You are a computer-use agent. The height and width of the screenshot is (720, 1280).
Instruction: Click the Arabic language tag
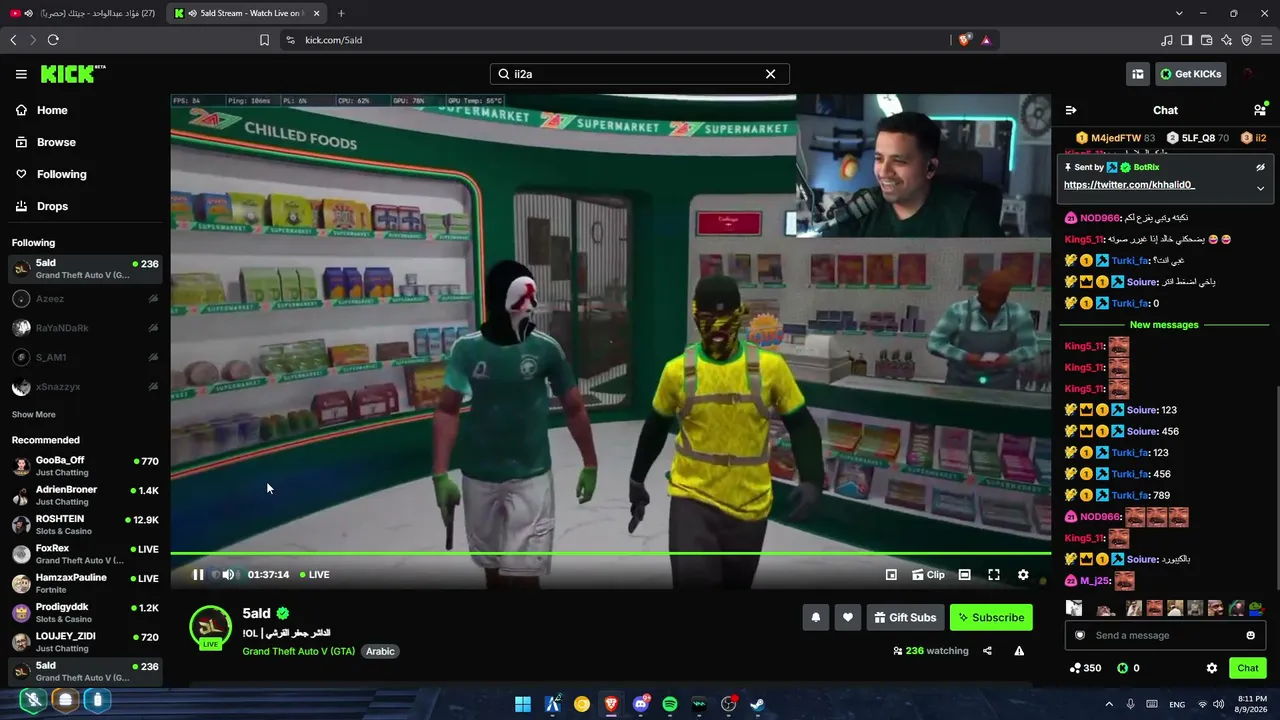pyautogui.click(x=380, y=651)
